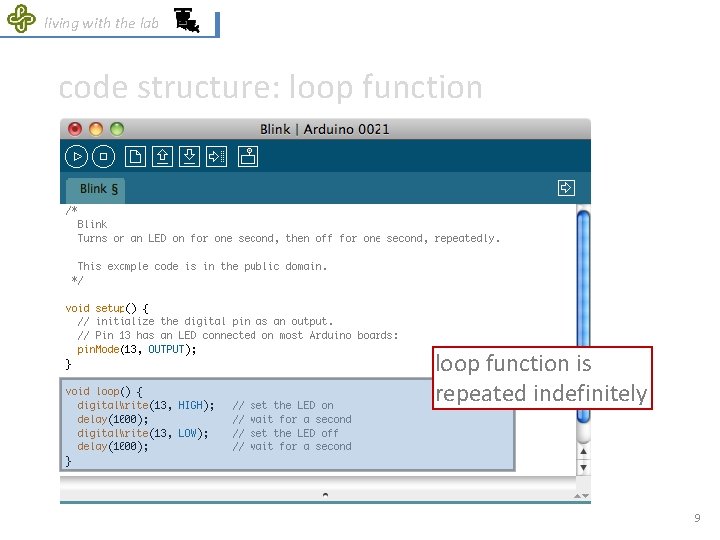The width and height of the screenshot is (720, 540).
Task: Click the green knot logo icon
Action: click(x=21, y=18)
